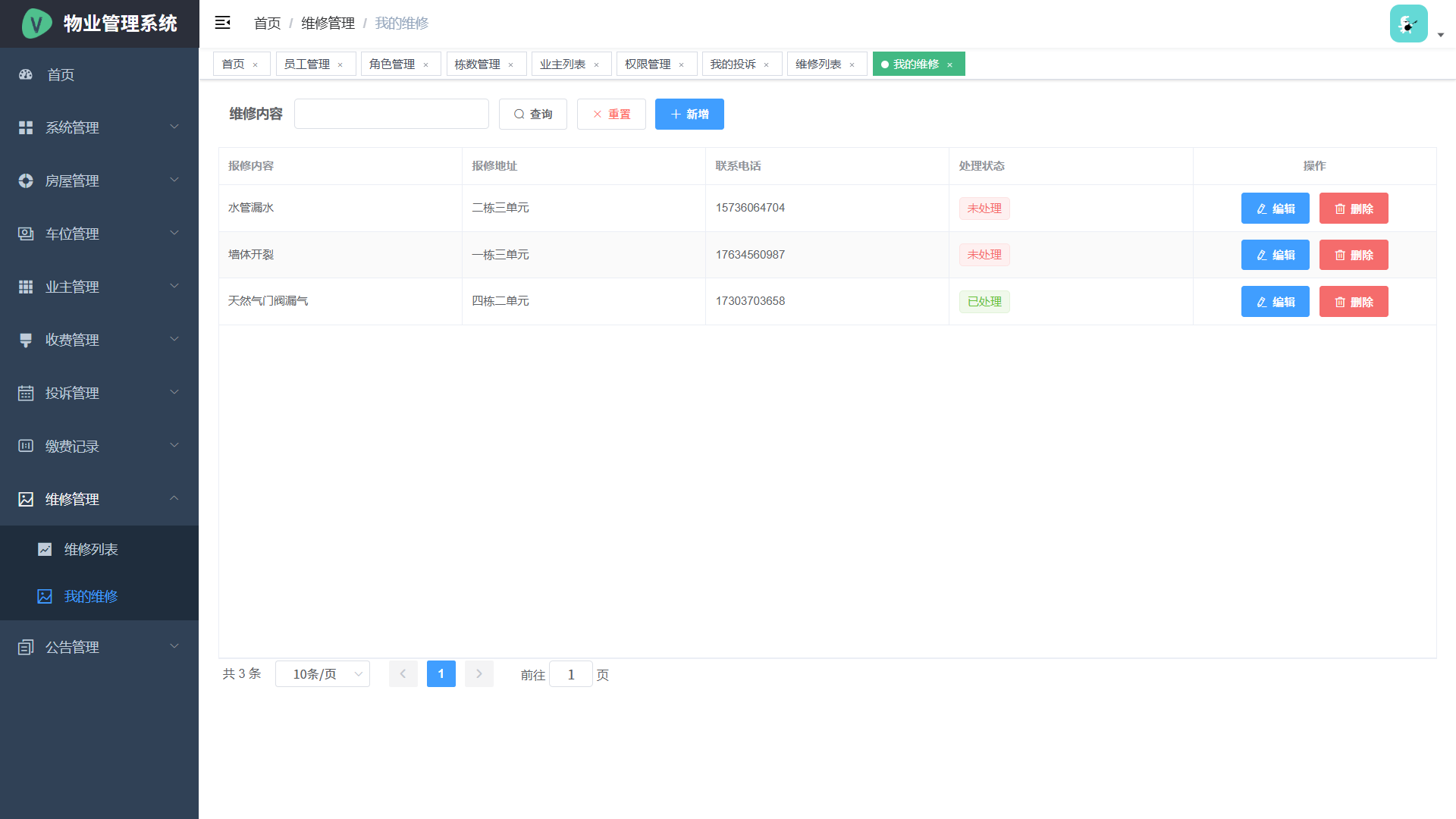
Task: Click the 收费管理 sidebar icon
Action: (x=26, y=340)
